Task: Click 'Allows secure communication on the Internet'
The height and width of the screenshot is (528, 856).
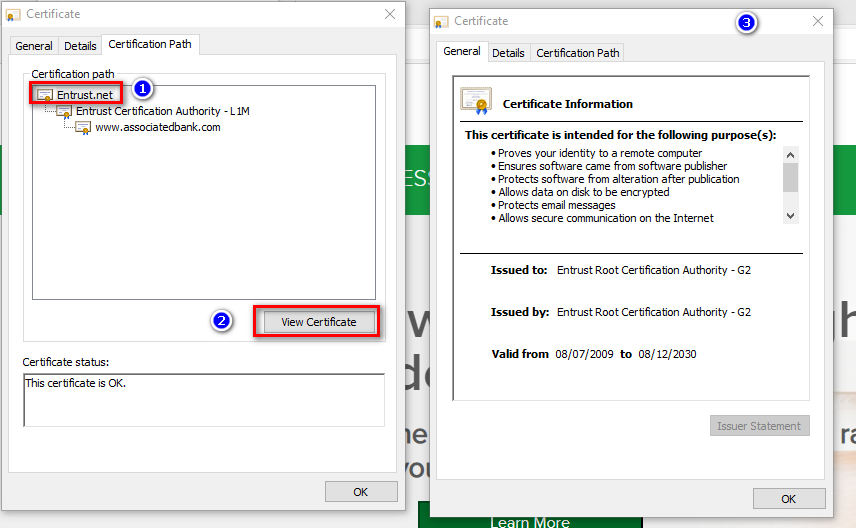Action: [x=606, y=218]
